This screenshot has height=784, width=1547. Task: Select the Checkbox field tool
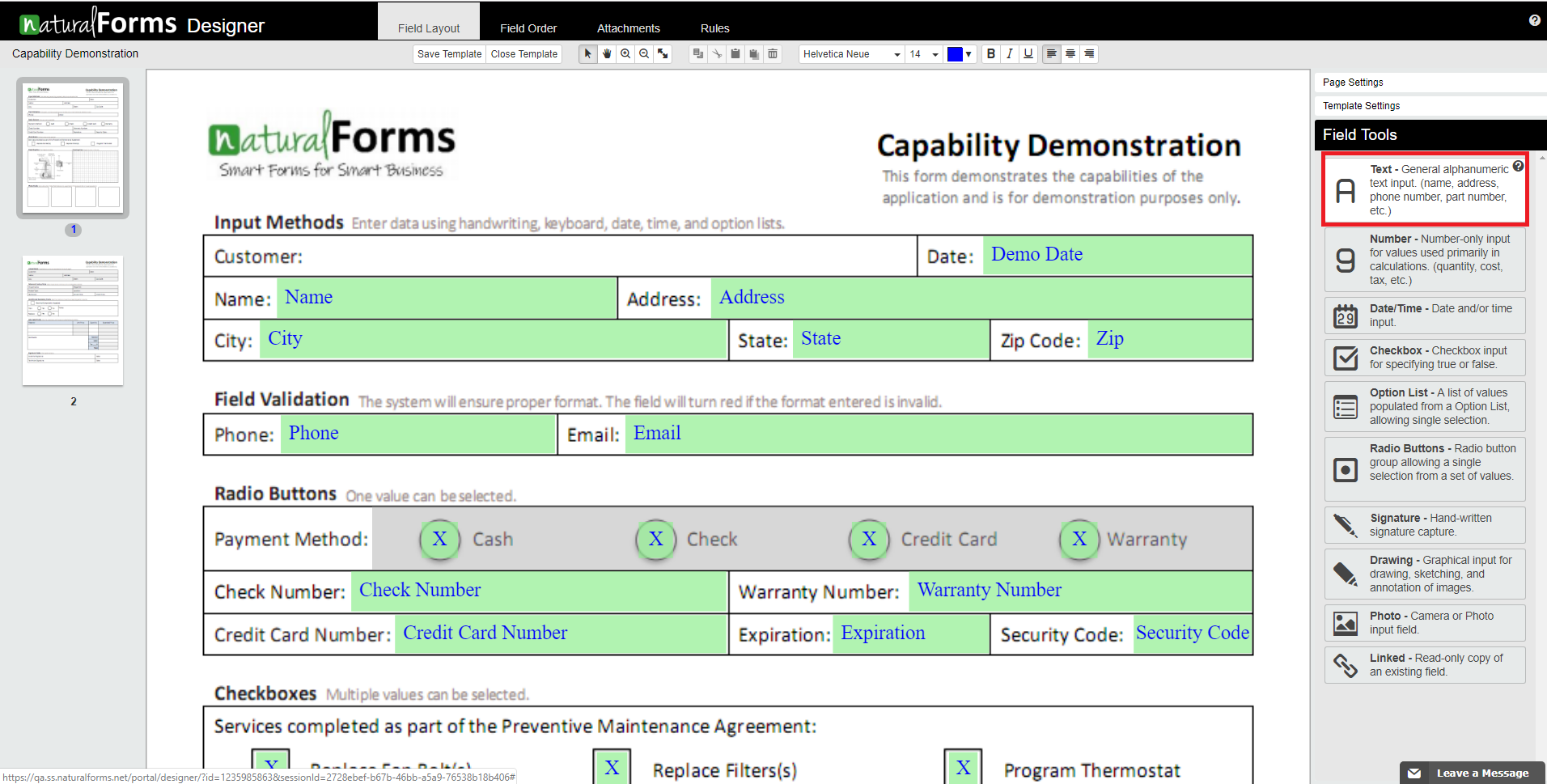1425,358
